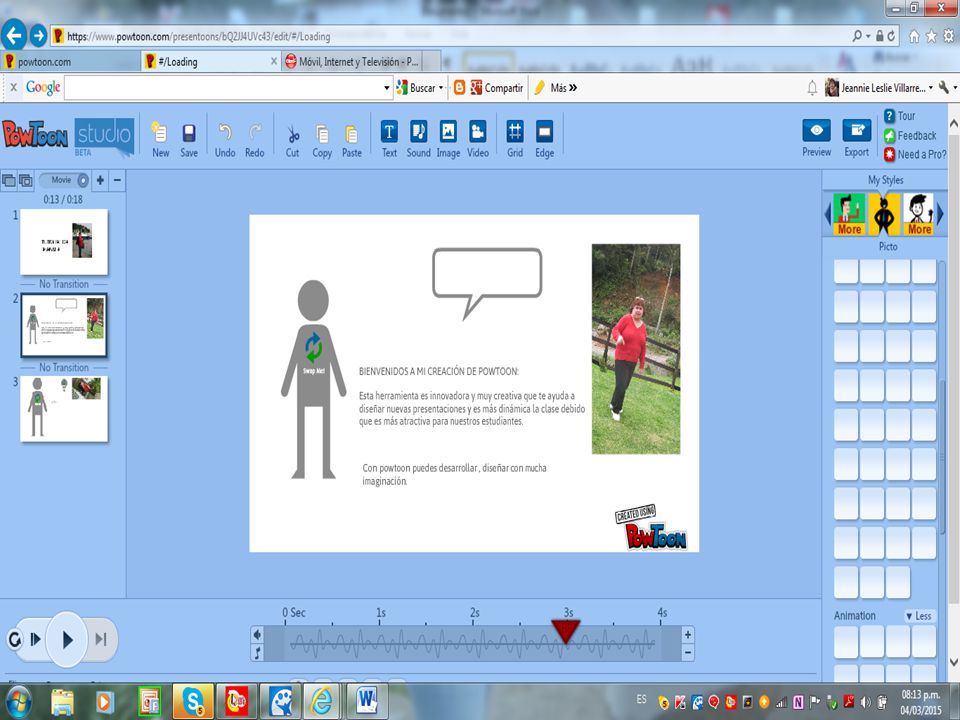This screenshot has height=720, width=960.
Task: Click the Windows Start button
Action: point(19,702)
